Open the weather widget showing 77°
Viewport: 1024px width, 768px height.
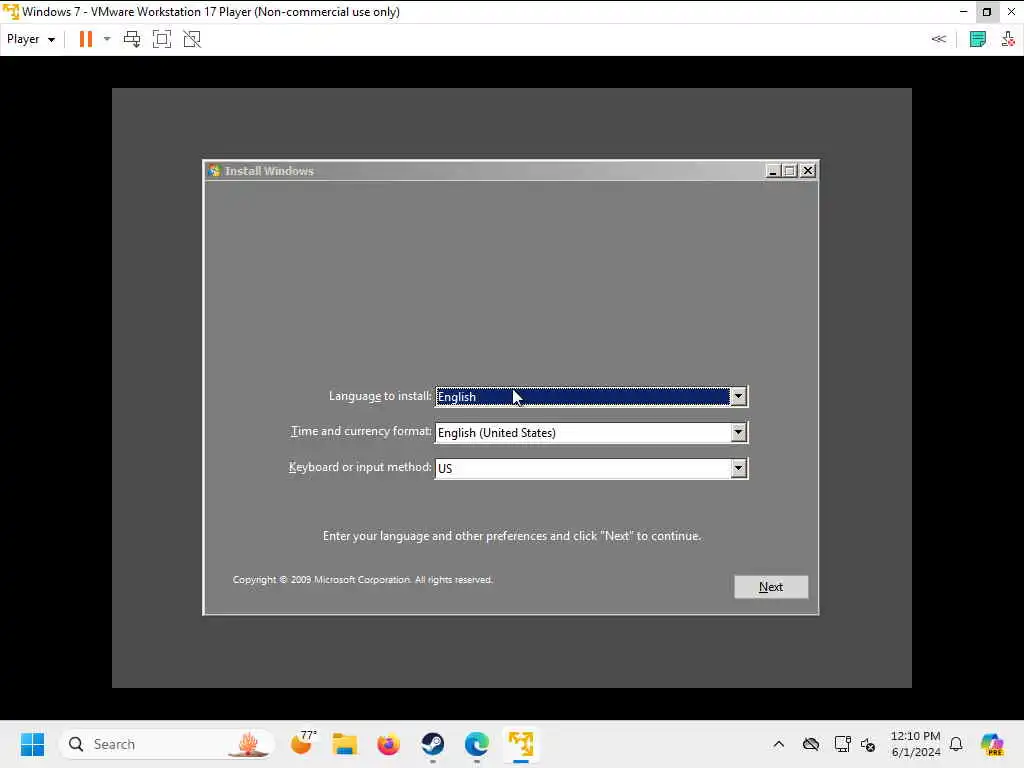[x=303, y=744]
